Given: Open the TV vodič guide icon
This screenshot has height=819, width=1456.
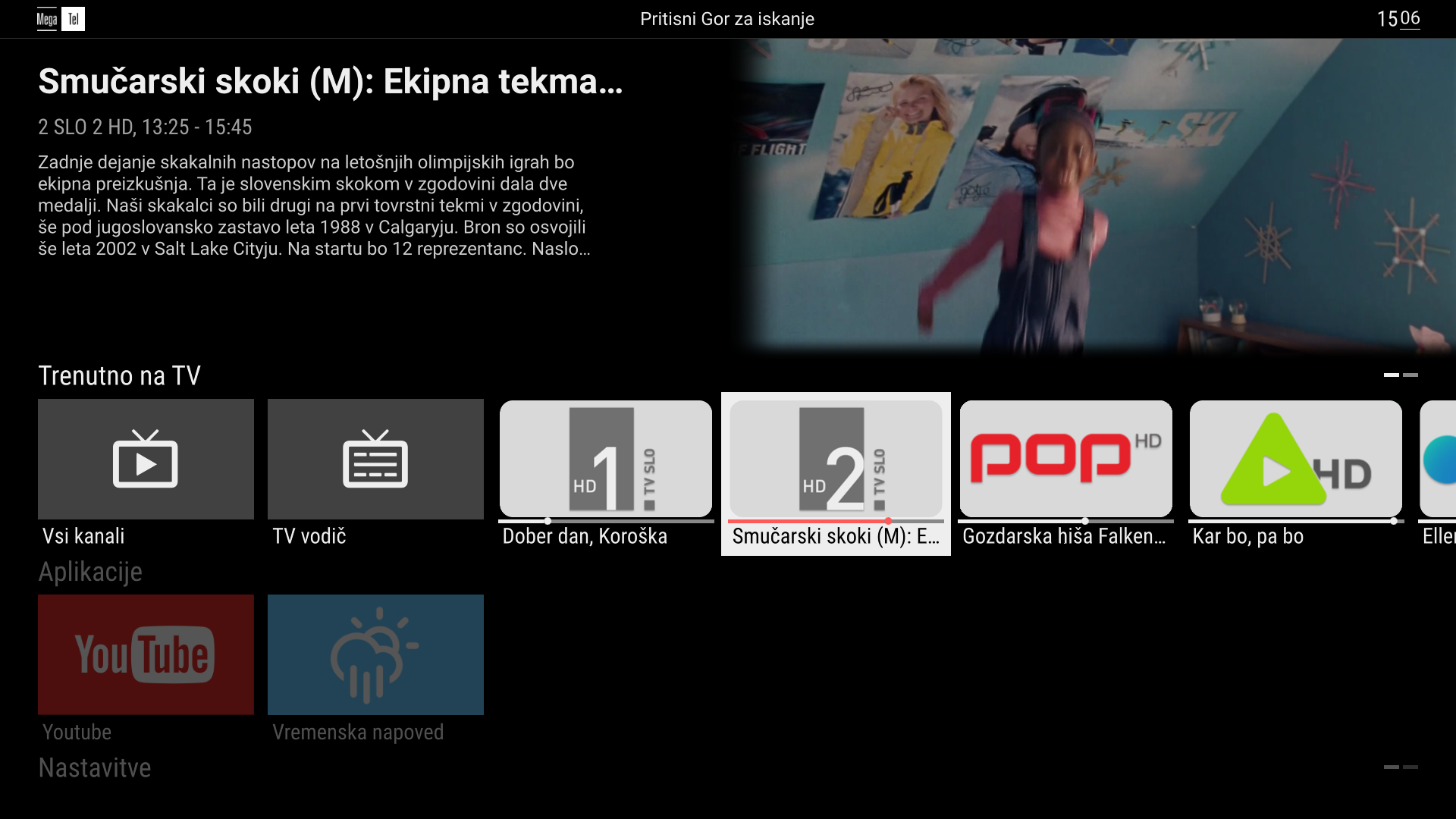Looking at the screenshot, I should pyautogui.click(x=375, y=459).
